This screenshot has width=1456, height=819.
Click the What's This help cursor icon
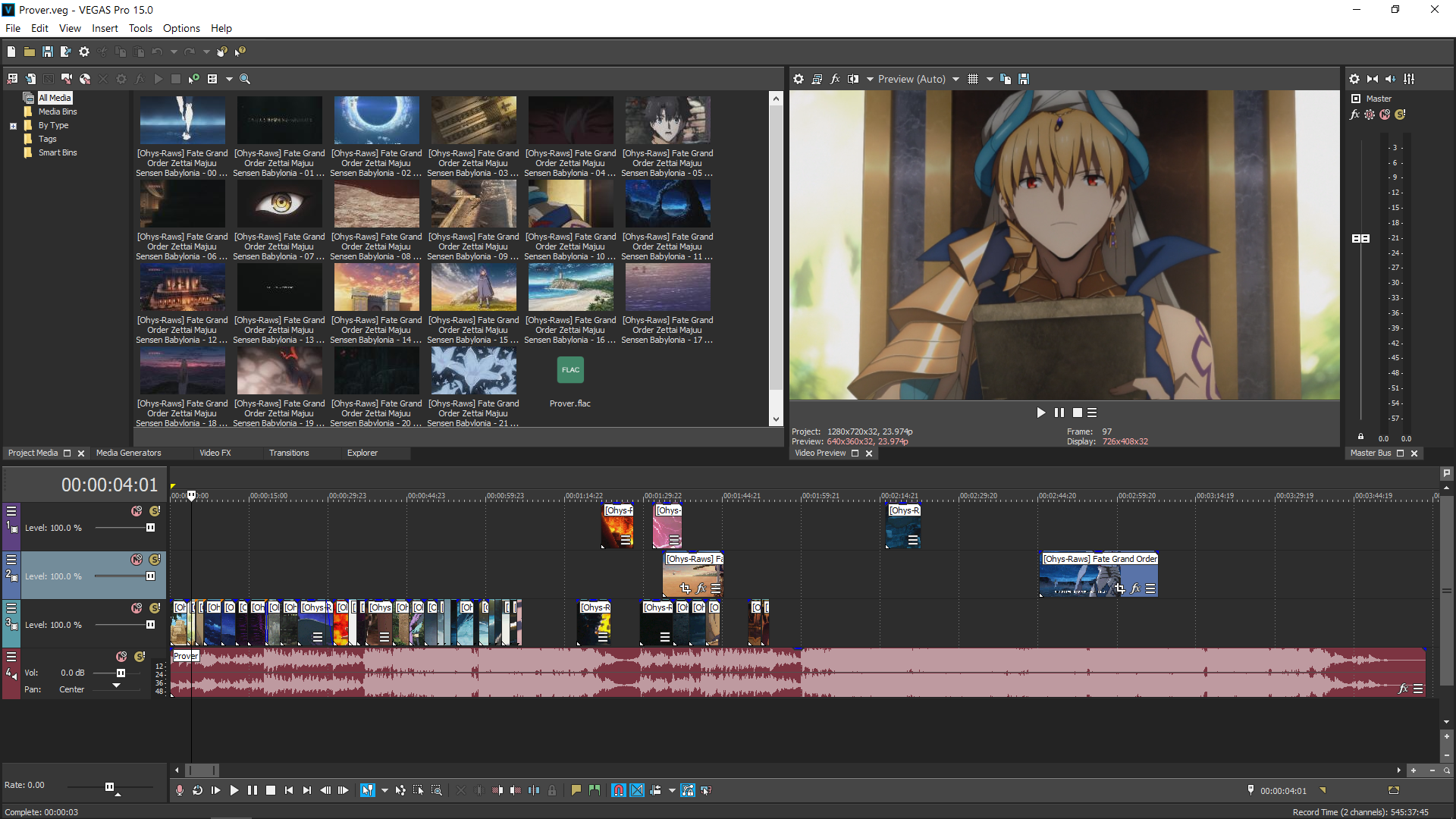(240, 52)
